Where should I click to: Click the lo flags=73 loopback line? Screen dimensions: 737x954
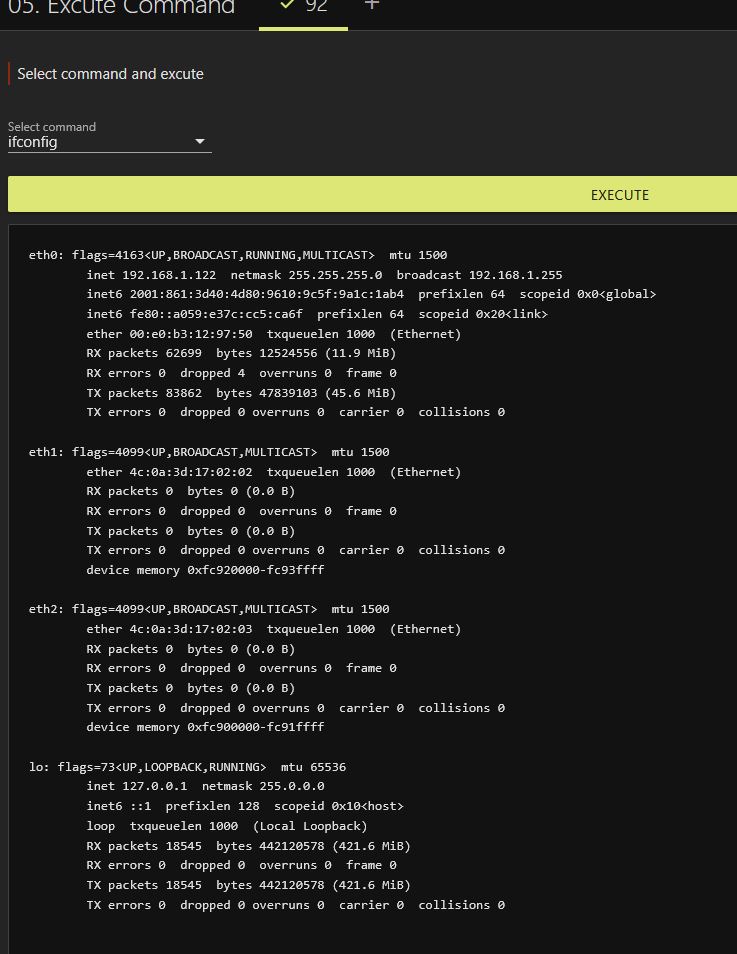(187, 767)
